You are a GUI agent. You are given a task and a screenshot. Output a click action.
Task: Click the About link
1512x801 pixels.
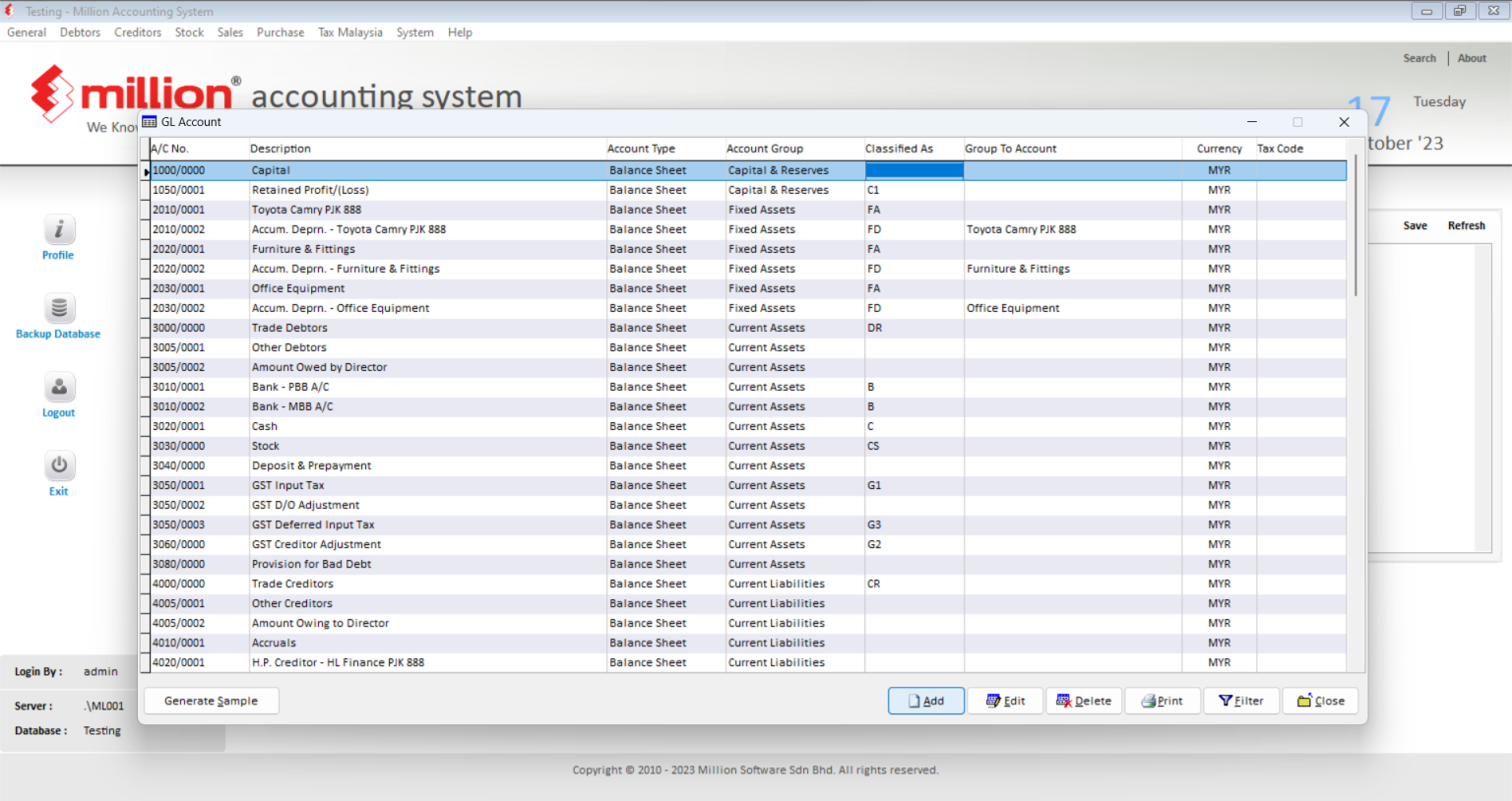[x=1472, y=58]
